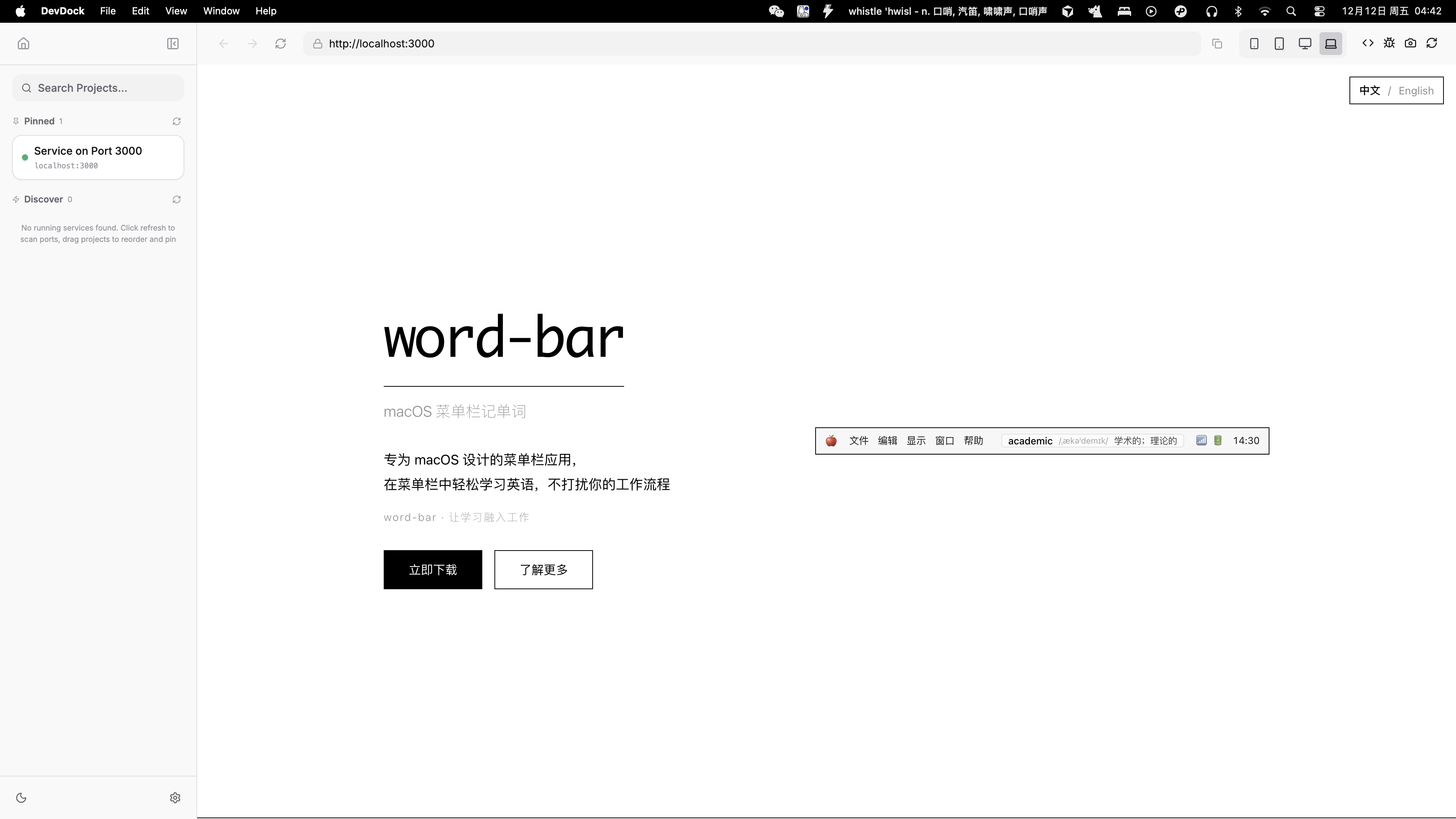The image size is (1456, 819).
Task: Open the bug debug tool
Action: tap(1389, 43)
